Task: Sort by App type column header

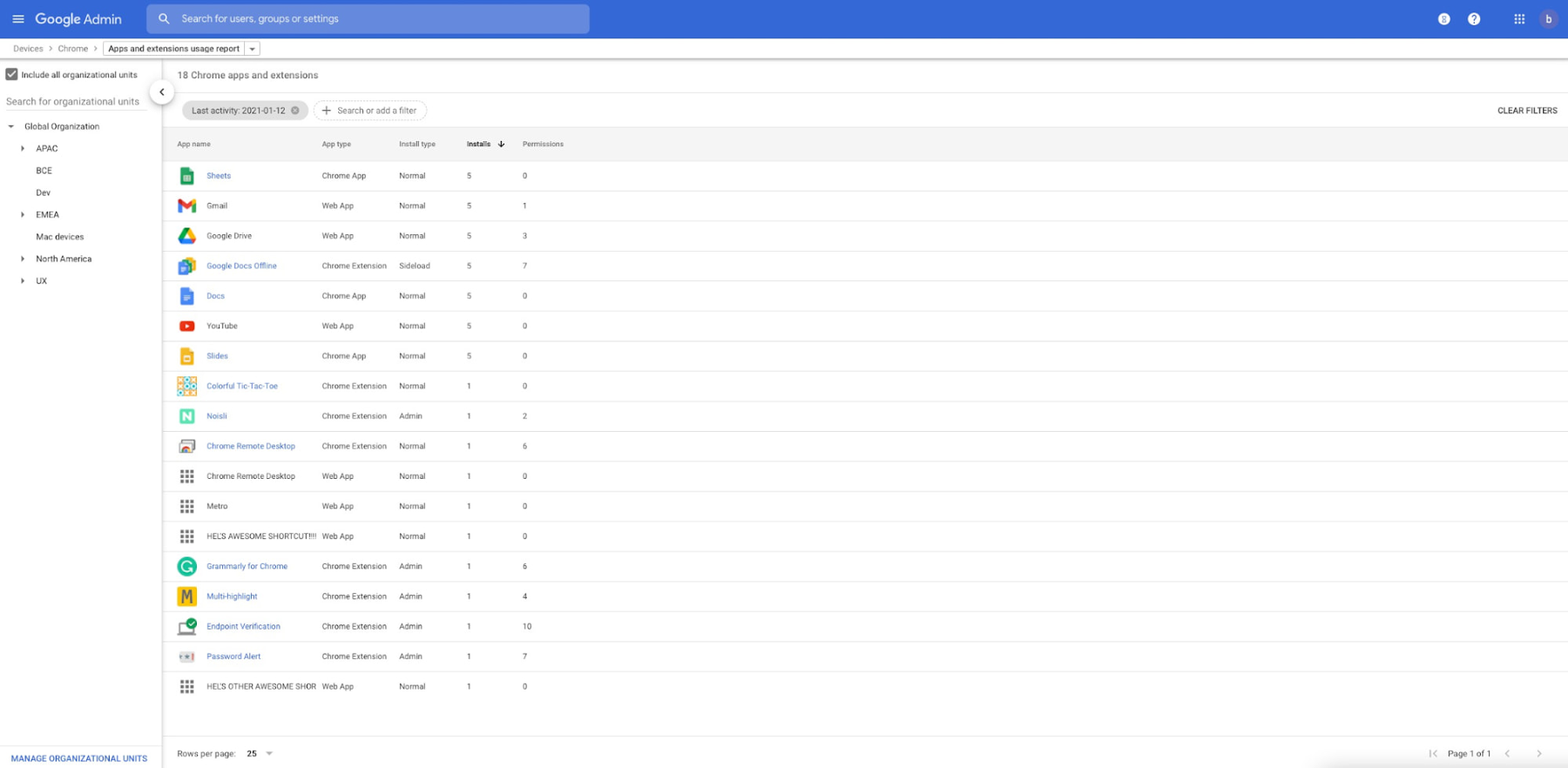Action: coord(336,145)
